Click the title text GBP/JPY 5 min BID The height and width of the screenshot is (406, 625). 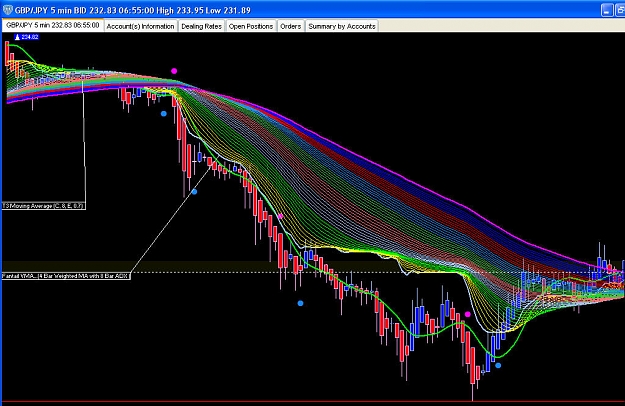pos(51,10)
